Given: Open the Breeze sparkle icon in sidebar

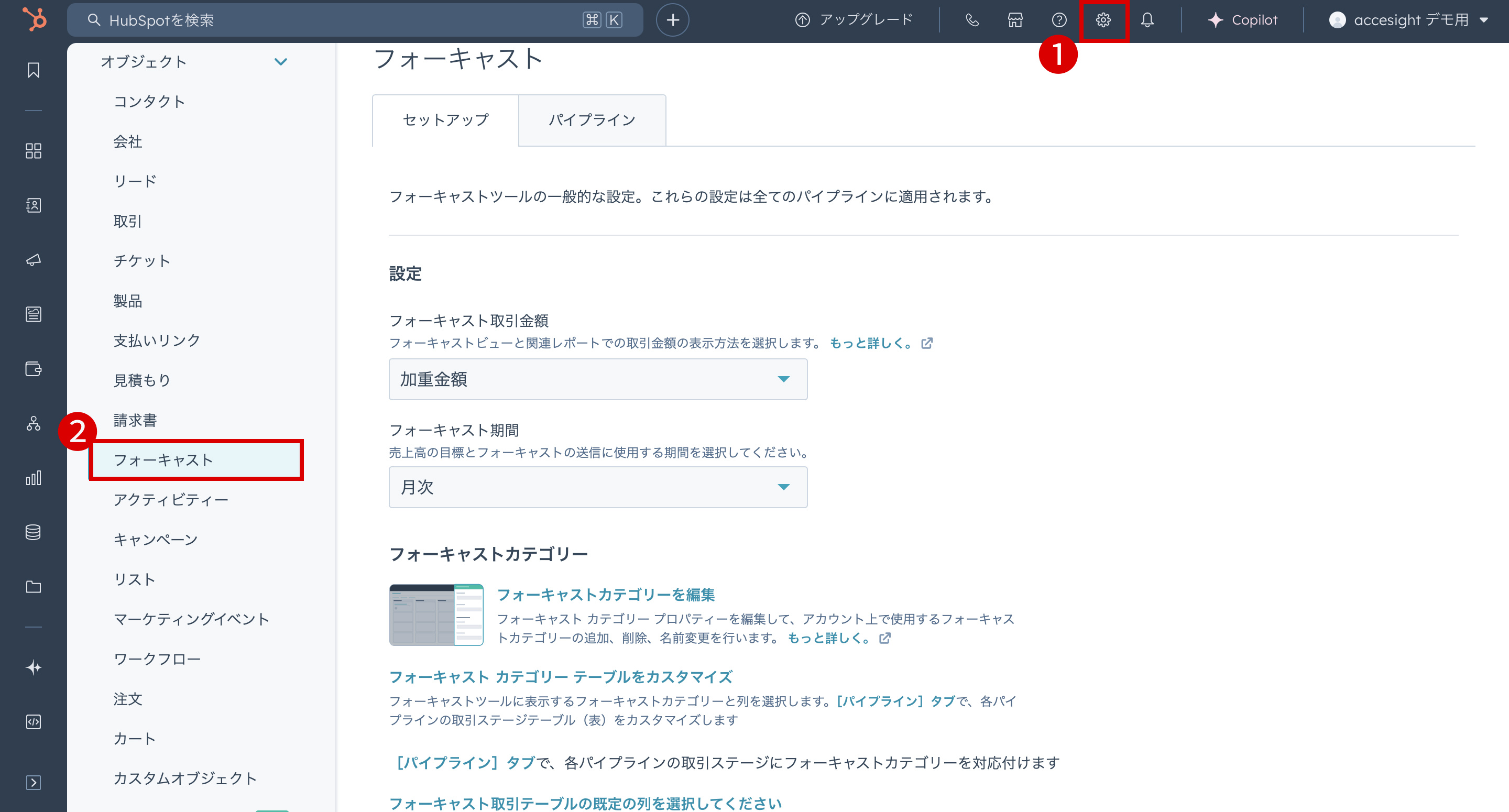Looking at the screenshot, I should pyautogui.click(x=34, y=667).
